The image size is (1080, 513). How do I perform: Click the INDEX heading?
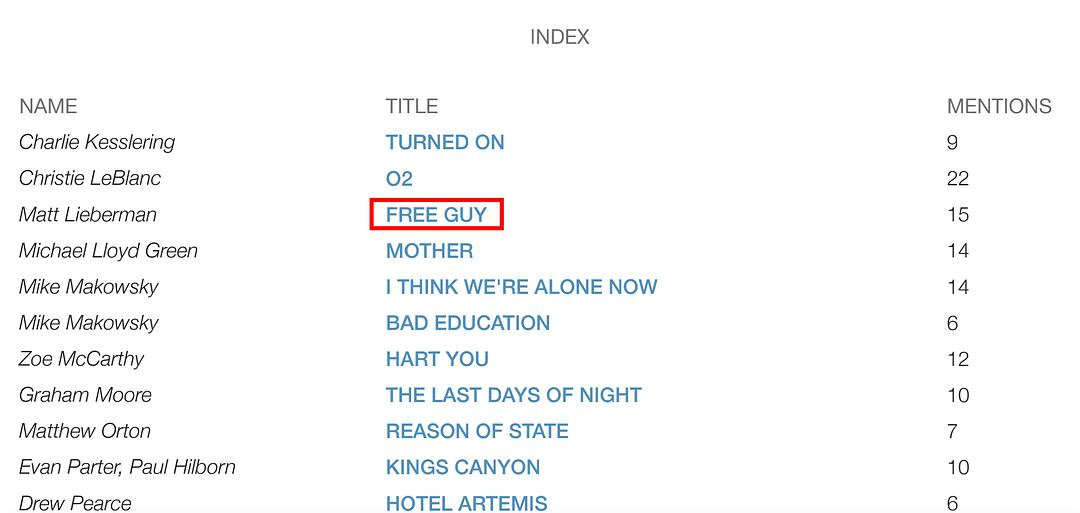pos(560,37)
